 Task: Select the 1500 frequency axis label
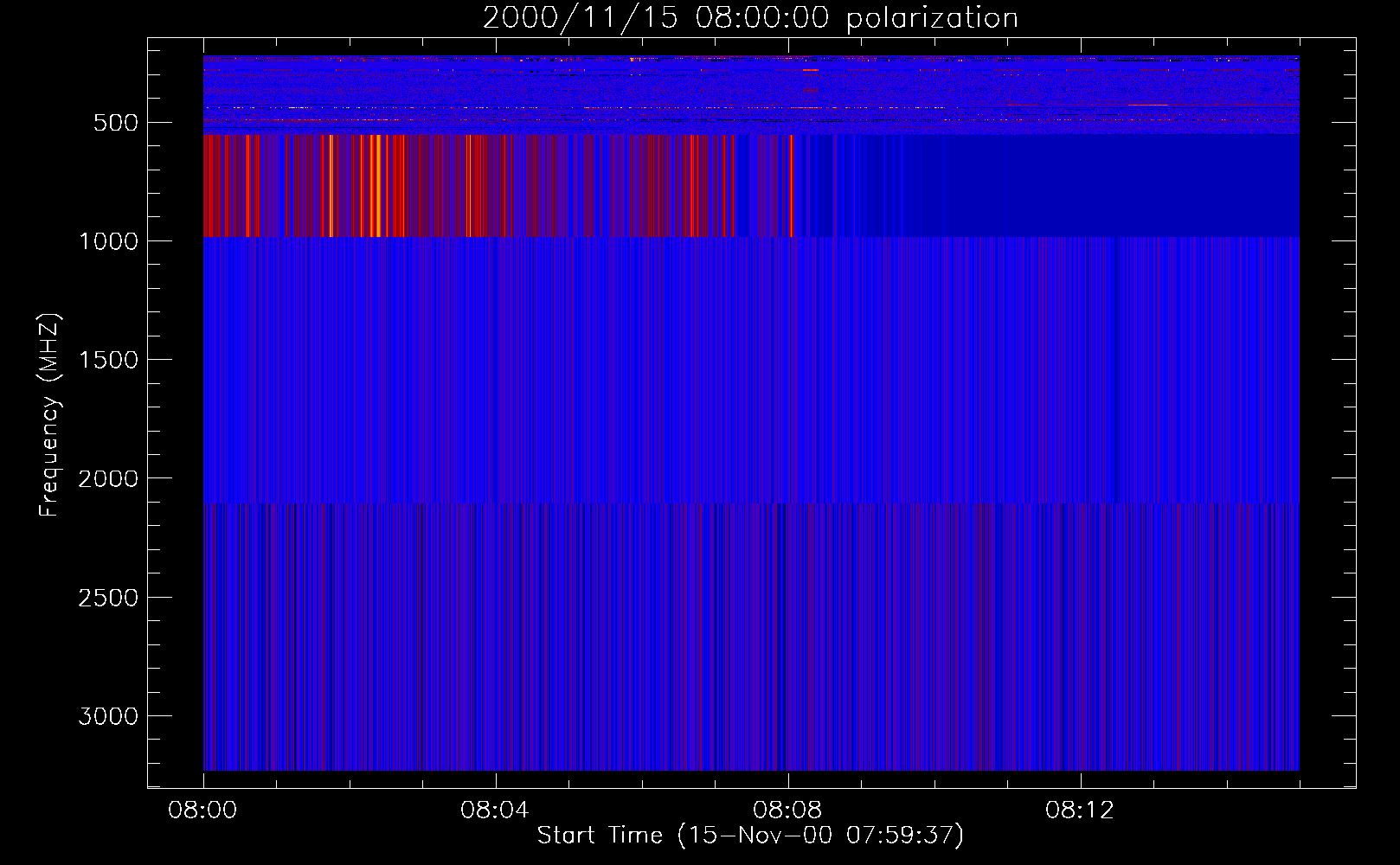point(108,360)
